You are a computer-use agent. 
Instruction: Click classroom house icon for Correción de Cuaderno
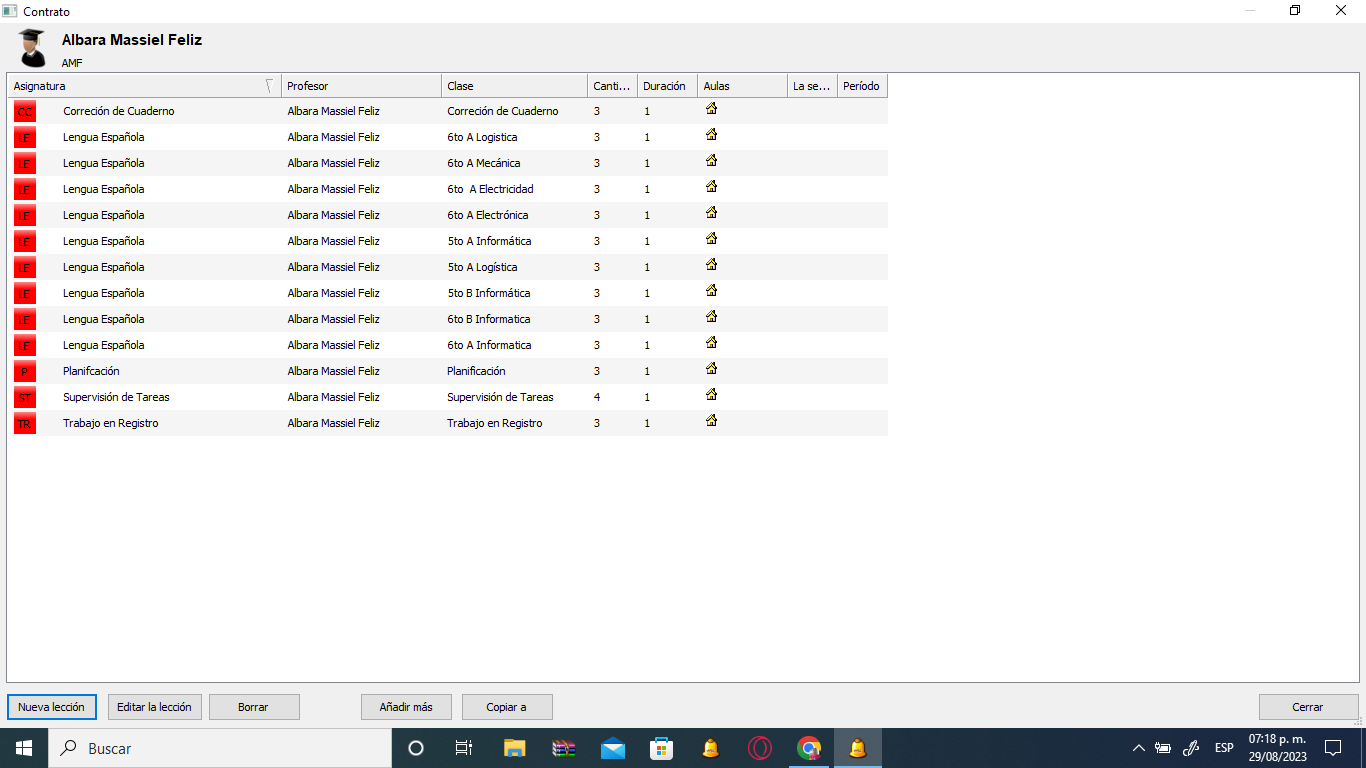712,109
